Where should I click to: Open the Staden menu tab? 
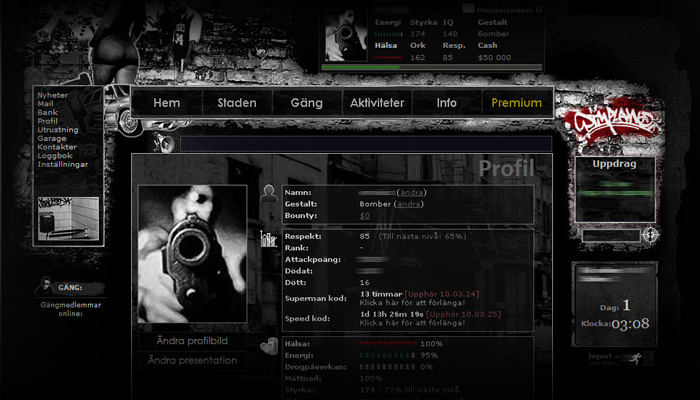click(237, 103)
